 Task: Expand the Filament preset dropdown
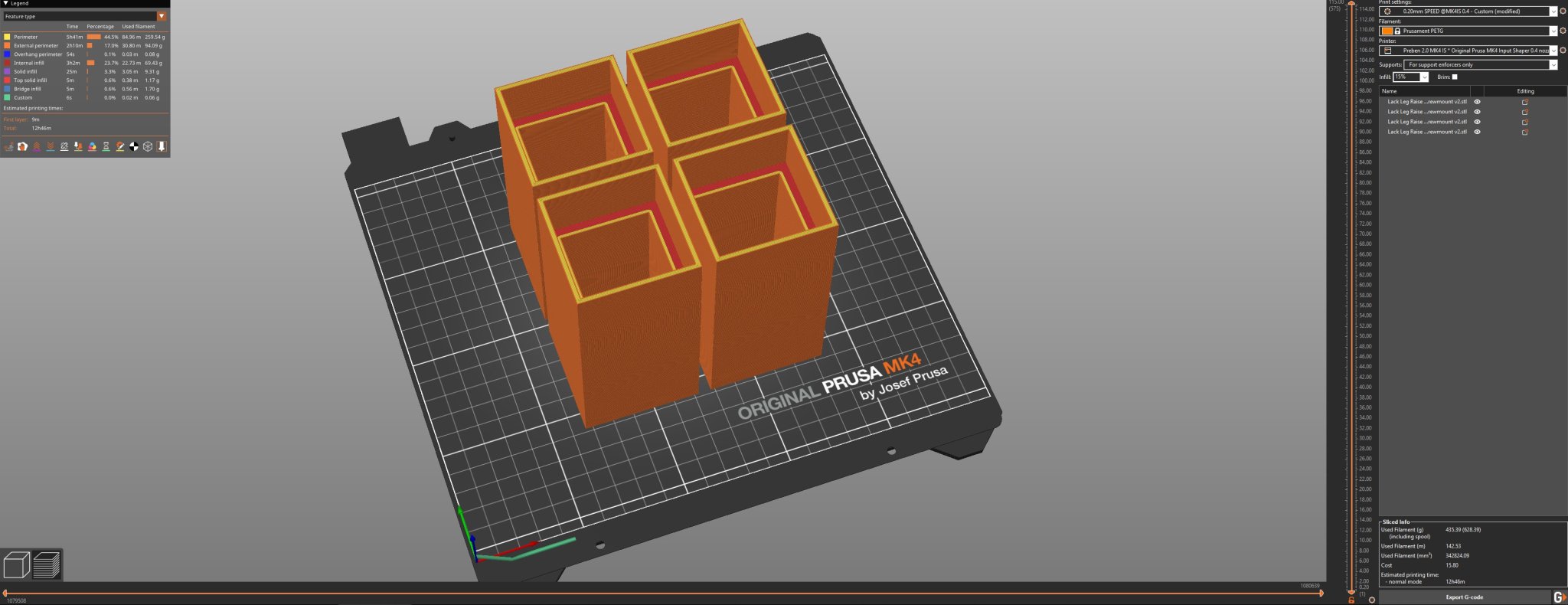[x=1553, y=31]
